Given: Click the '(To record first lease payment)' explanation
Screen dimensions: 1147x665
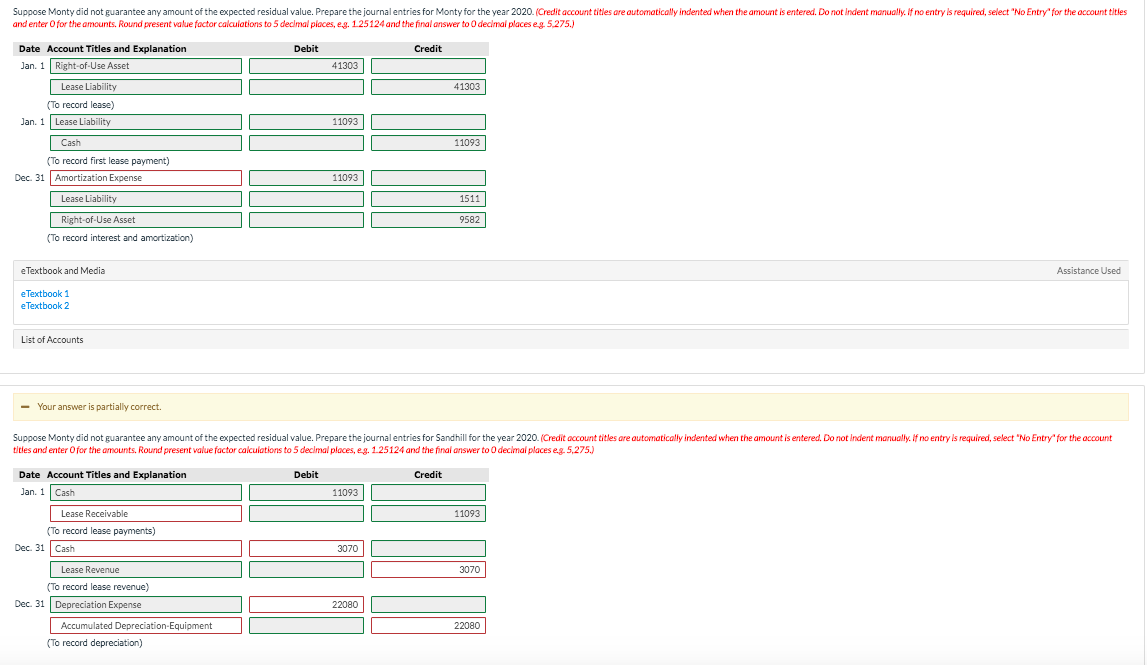Looking at the screenshot, I should coord(108,161).
